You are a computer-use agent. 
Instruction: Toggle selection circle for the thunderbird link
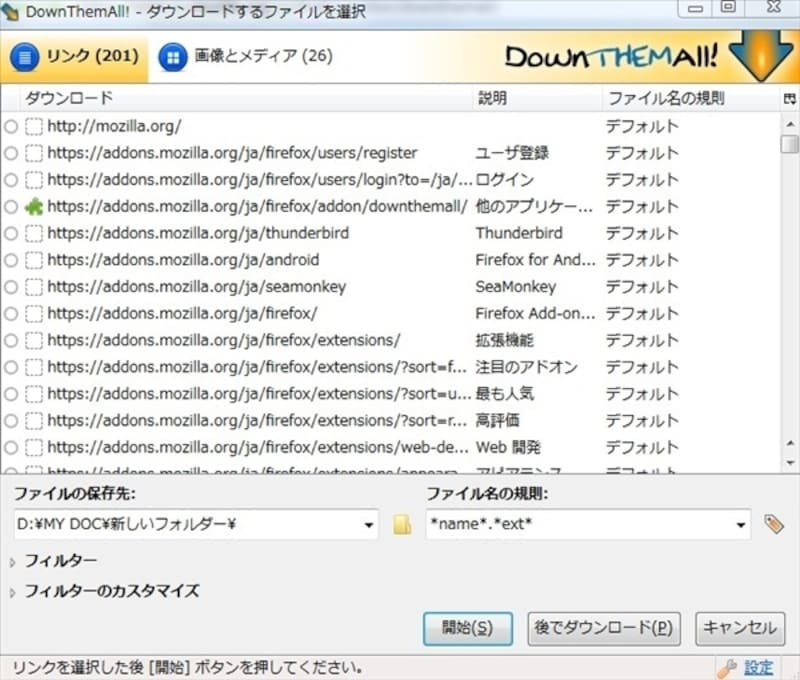pos(11,234)
